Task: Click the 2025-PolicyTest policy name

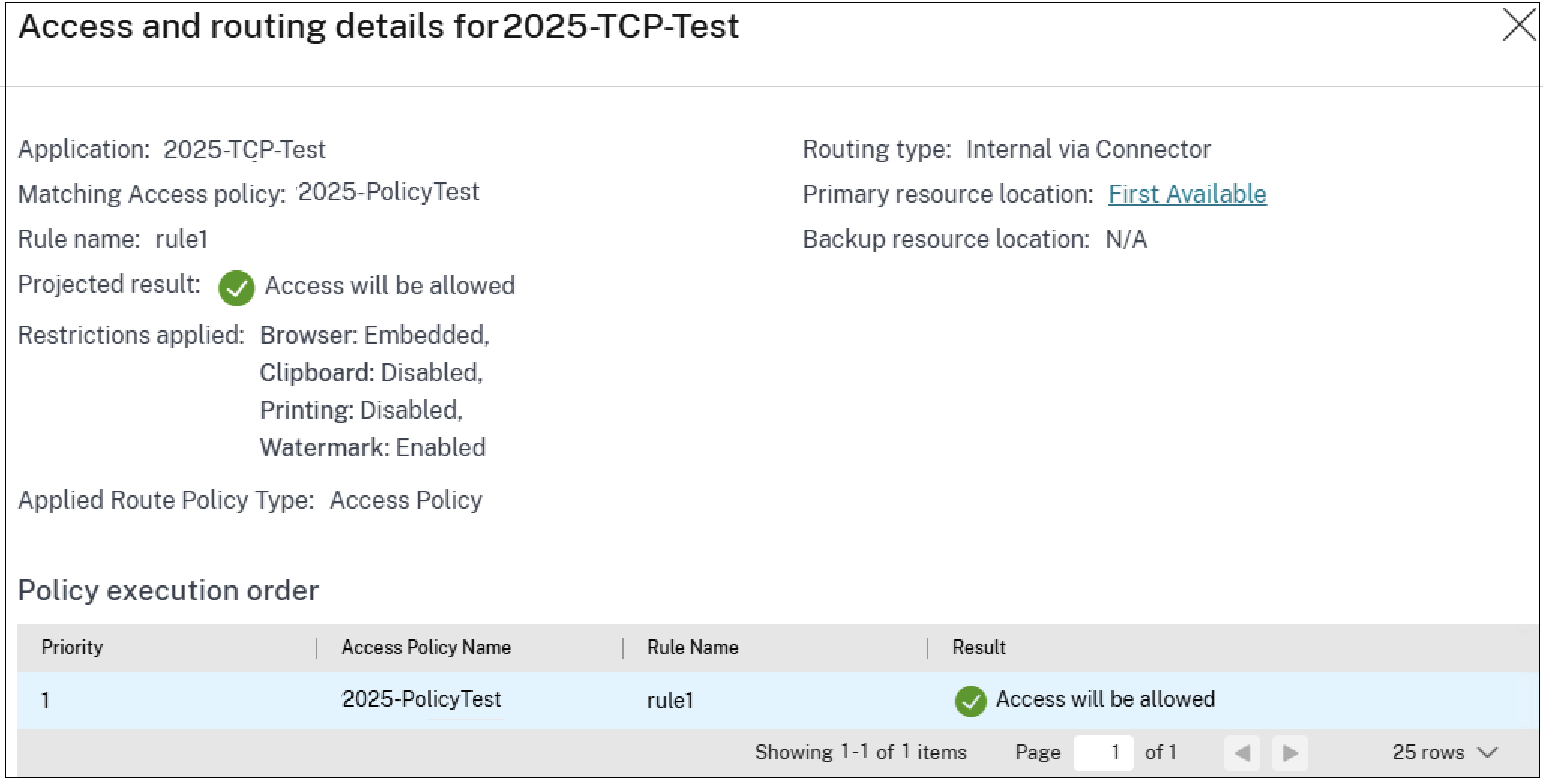Action: 422,699
